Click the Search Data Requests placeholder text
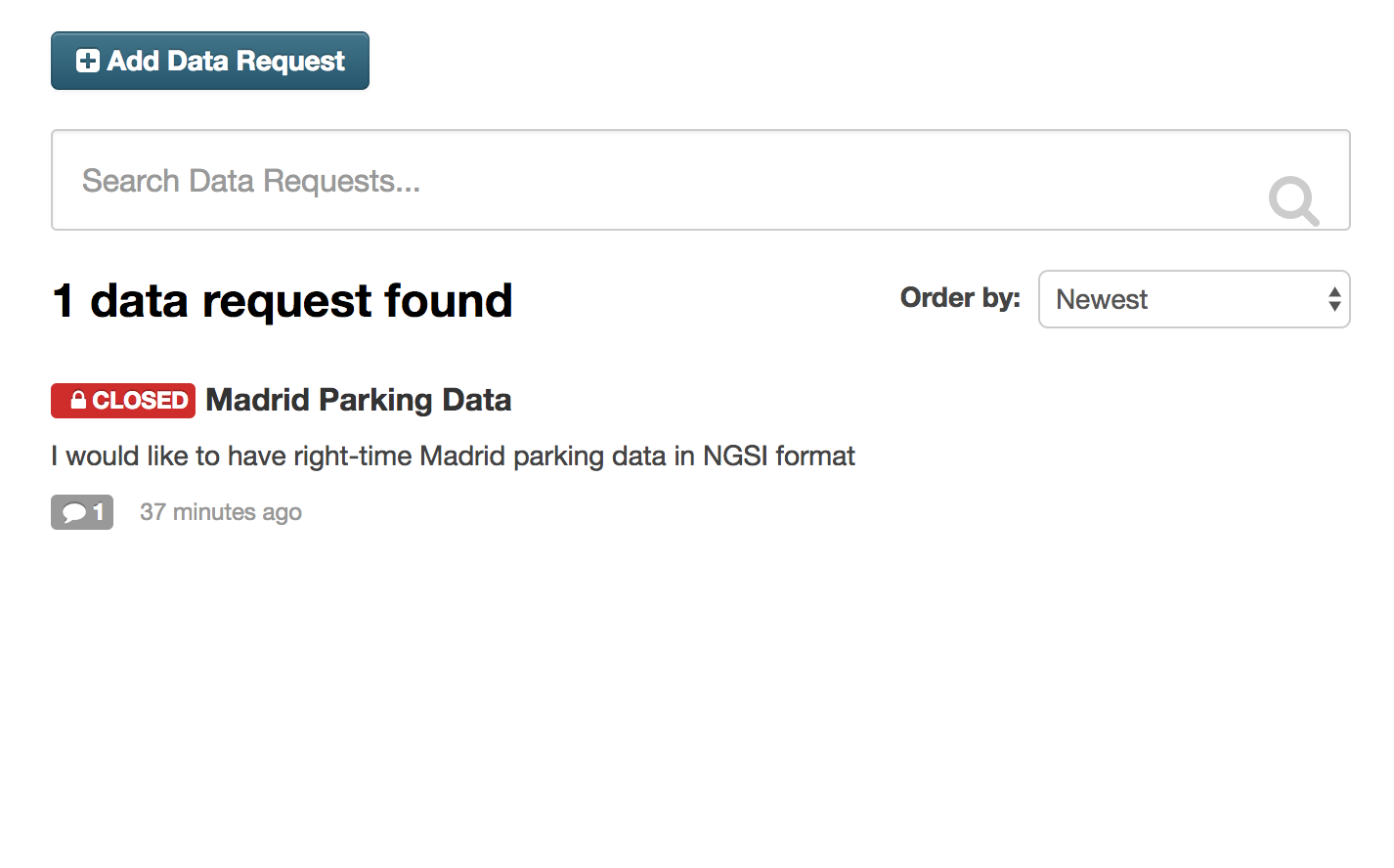Viewport: 1394px width, 868px height. [251, 181]
